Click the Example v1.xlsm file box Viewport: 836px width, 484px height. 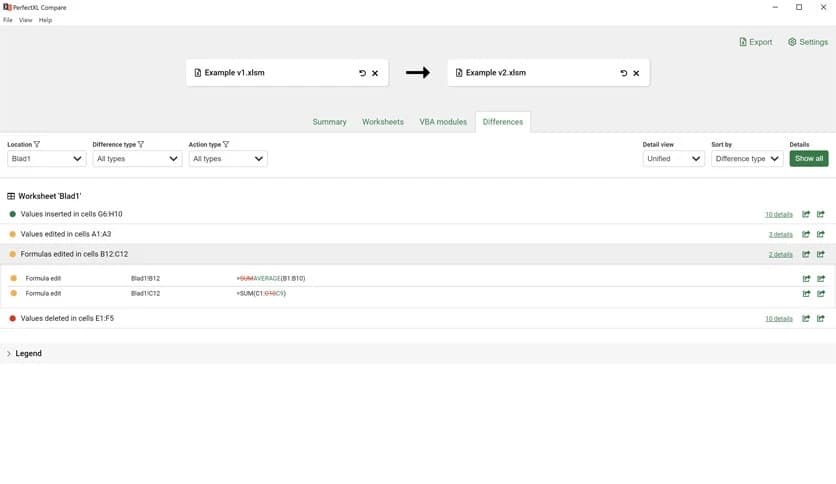(287, 72)
